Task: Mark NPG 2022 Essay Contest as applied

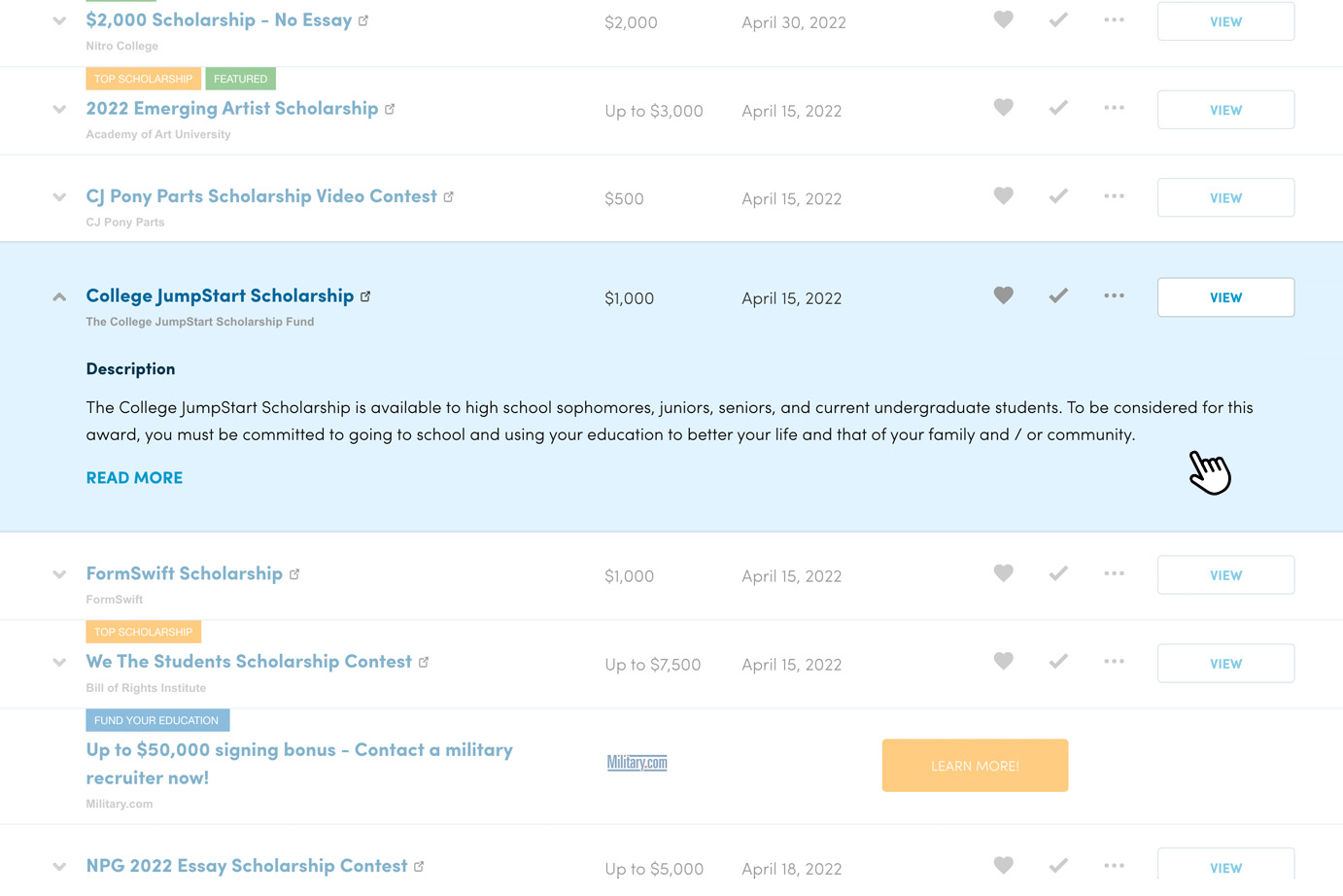Action: pos(1058,864)
